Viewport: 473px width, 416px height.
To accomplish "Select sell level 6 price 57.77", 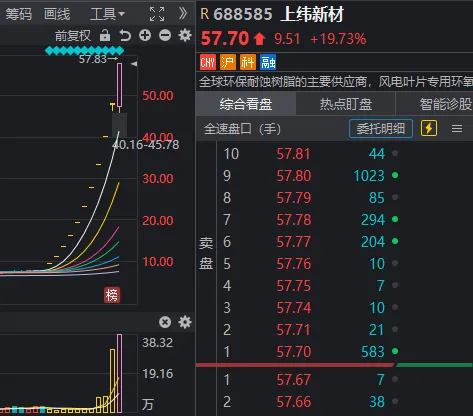I will (294, 242).
